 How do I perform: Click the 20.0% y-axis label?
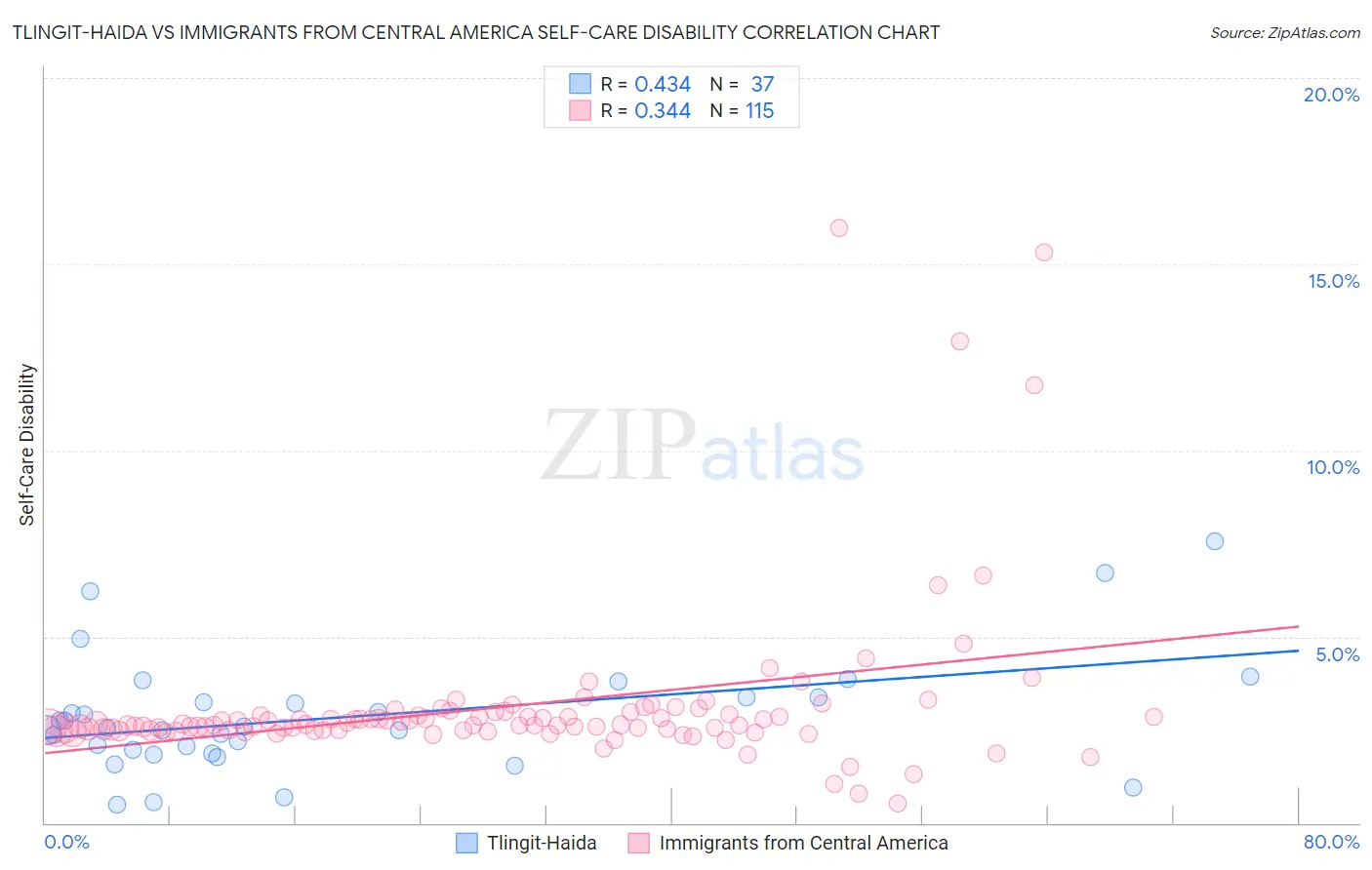pyautogui.click(x=1331, y=95)
